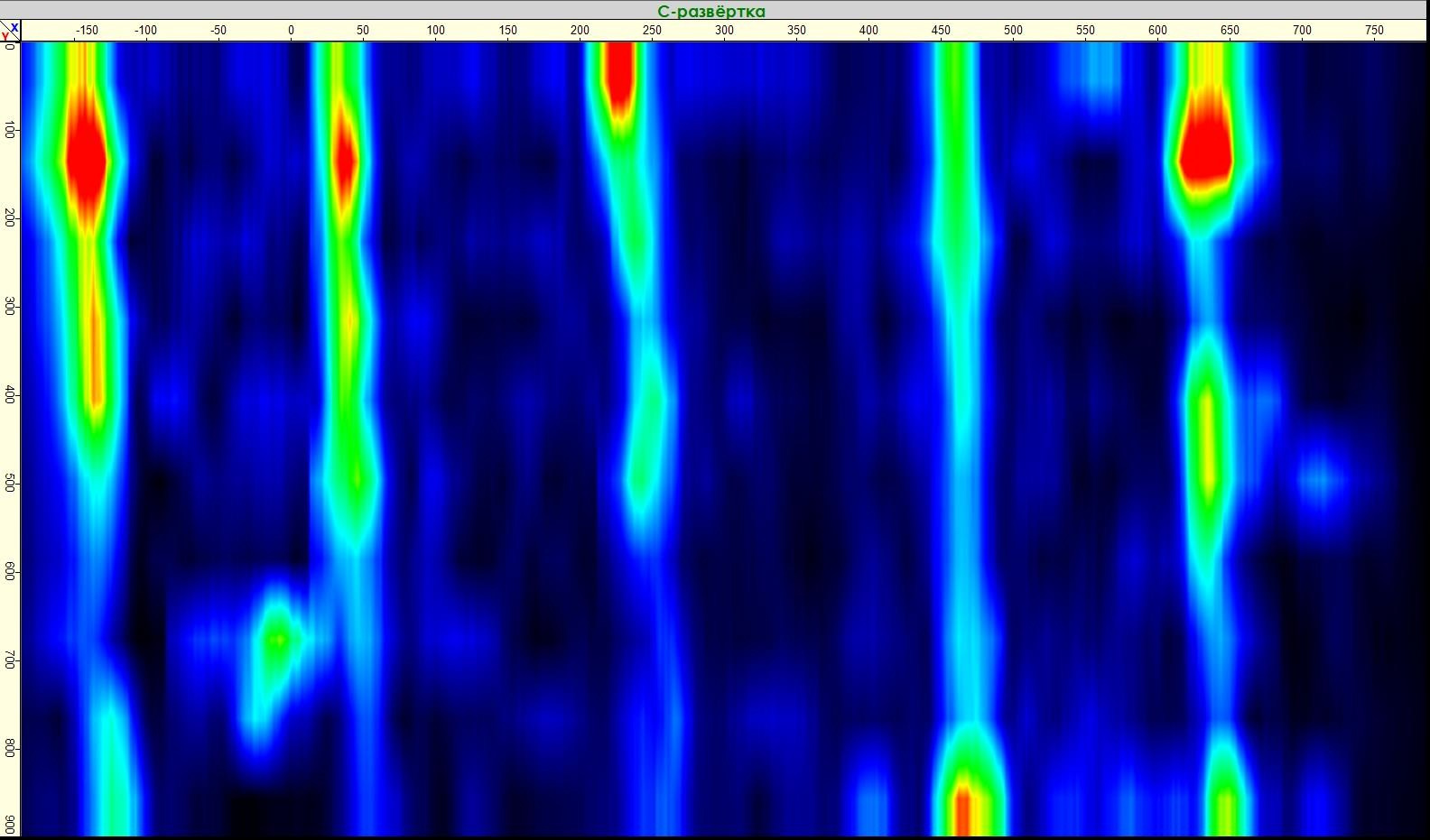Click the -150 mark on horizontal ruler
Image resolution: width=1430 pixels, height=840 pixels.
click(x=87, y=31)
